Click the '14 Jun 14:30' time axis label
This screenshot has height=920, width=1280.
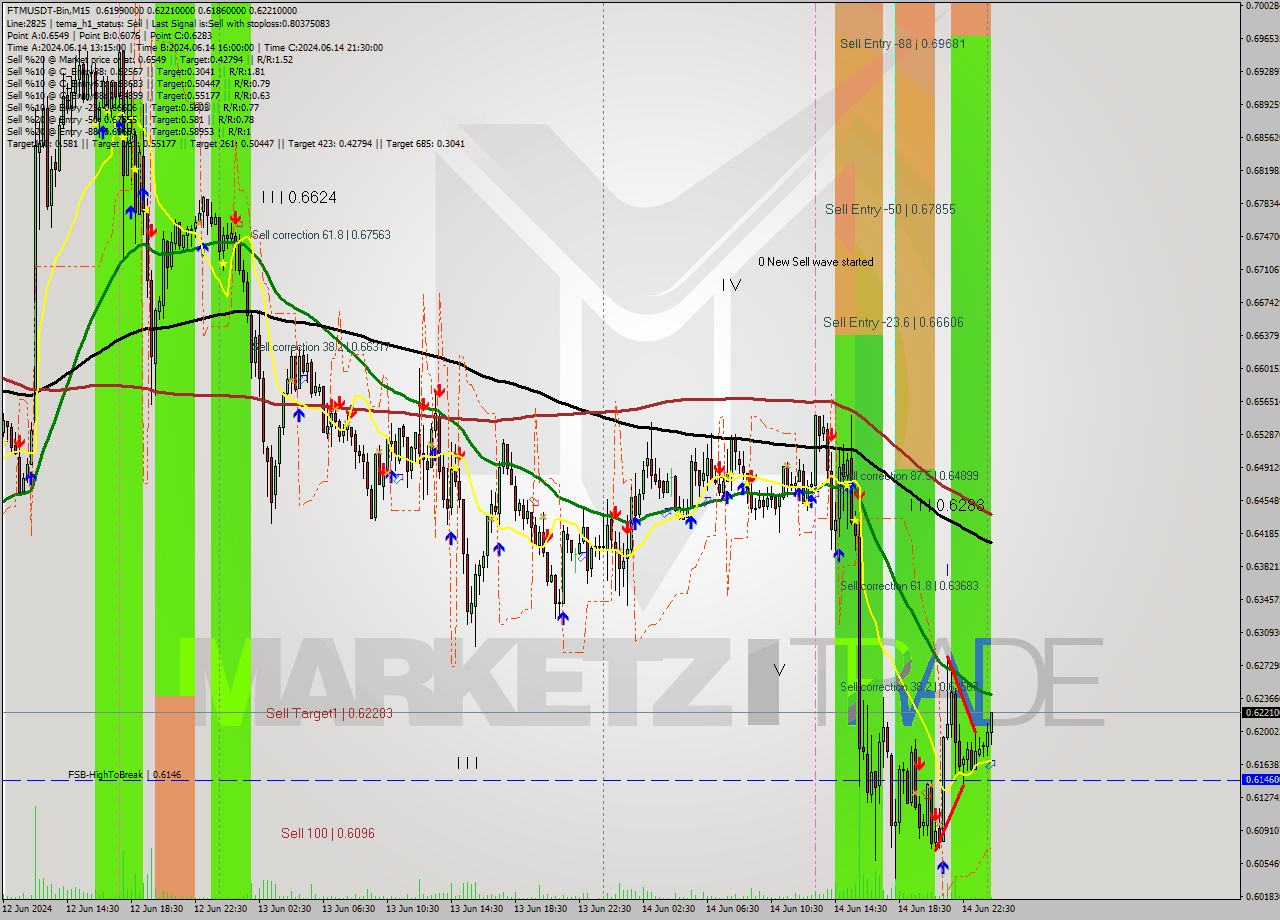tap(861, 909)
